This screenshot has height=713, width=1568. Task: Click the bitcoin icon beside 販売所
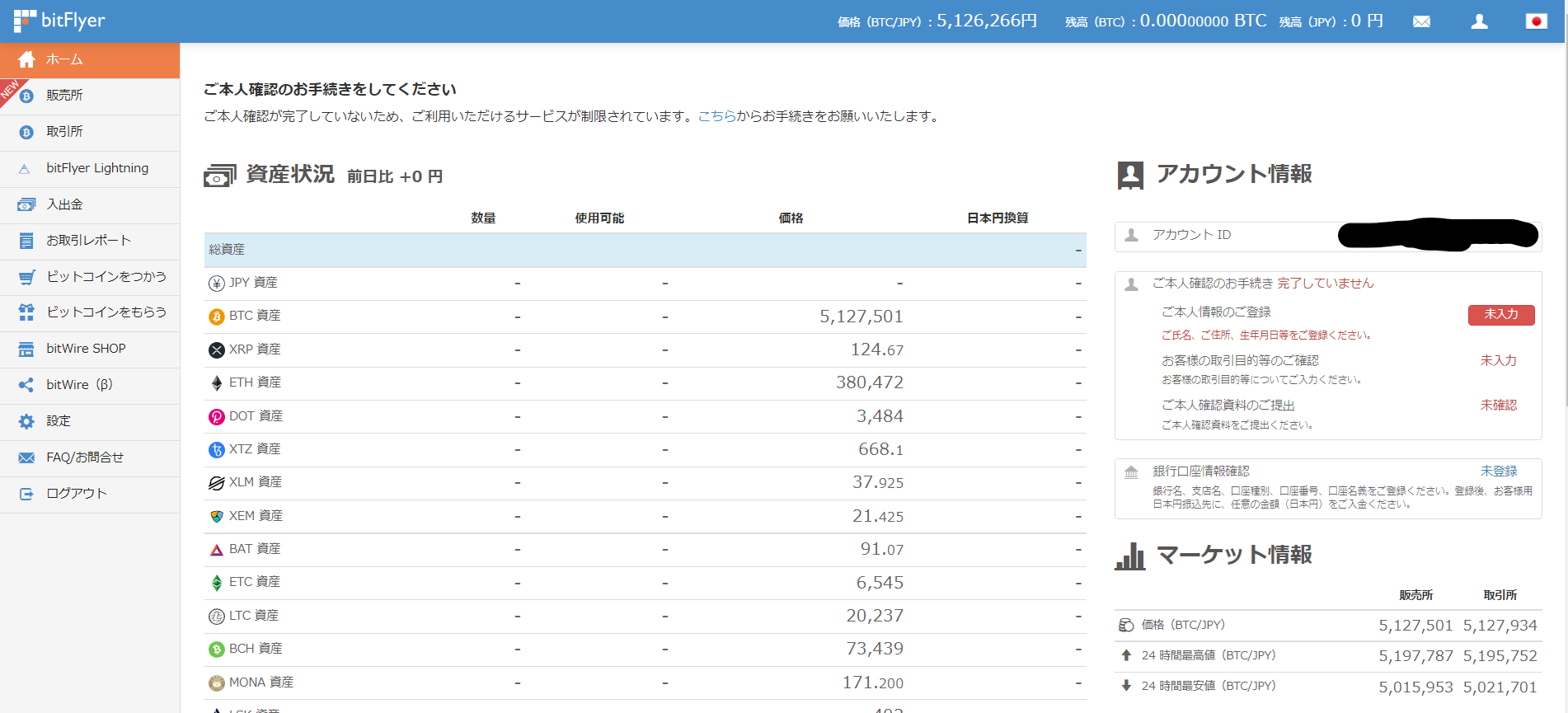pyautogui.click(x=26, y=96)
